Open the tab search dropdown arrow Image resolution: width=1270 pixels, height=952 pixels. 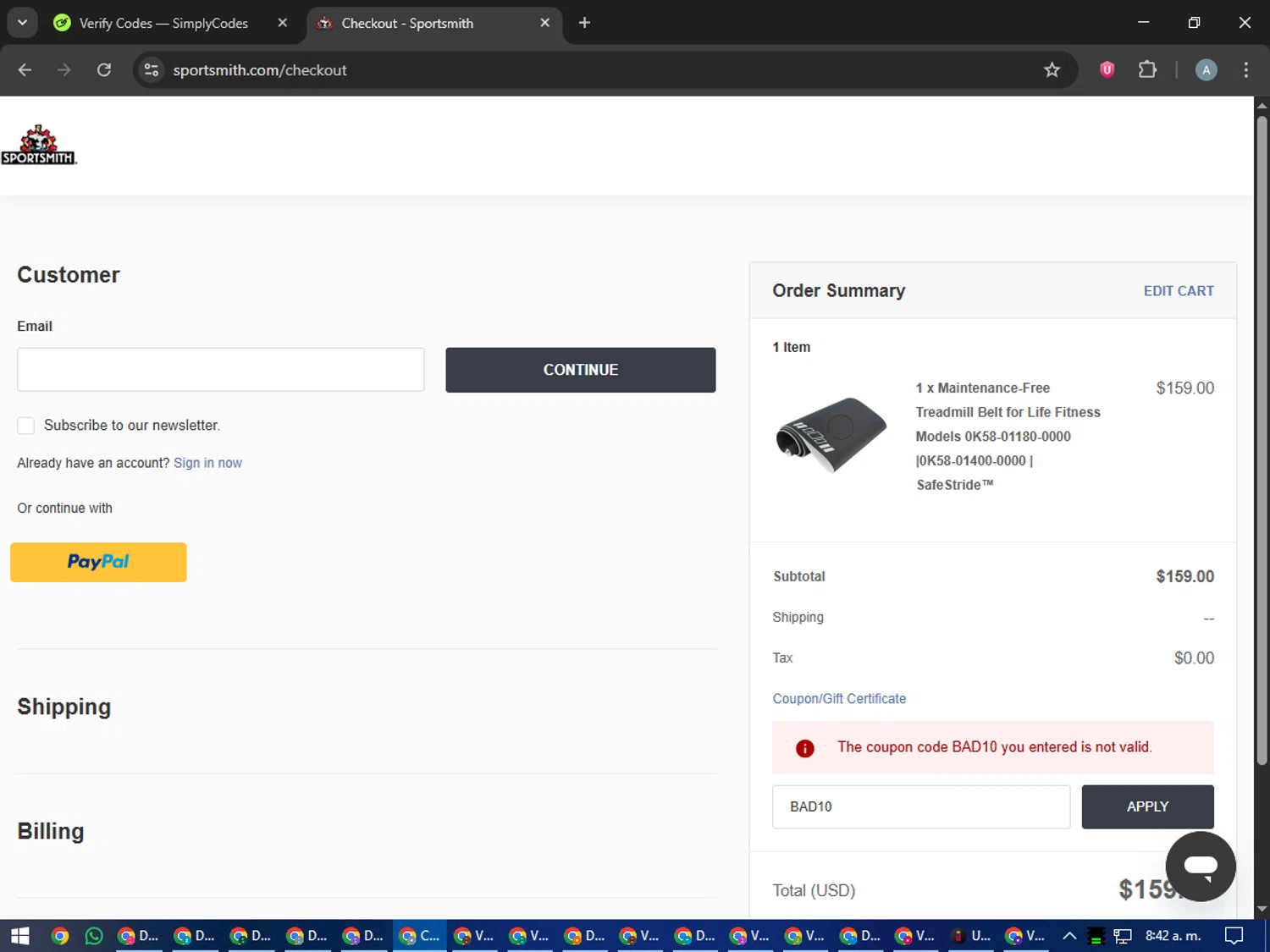pos(22,23)
